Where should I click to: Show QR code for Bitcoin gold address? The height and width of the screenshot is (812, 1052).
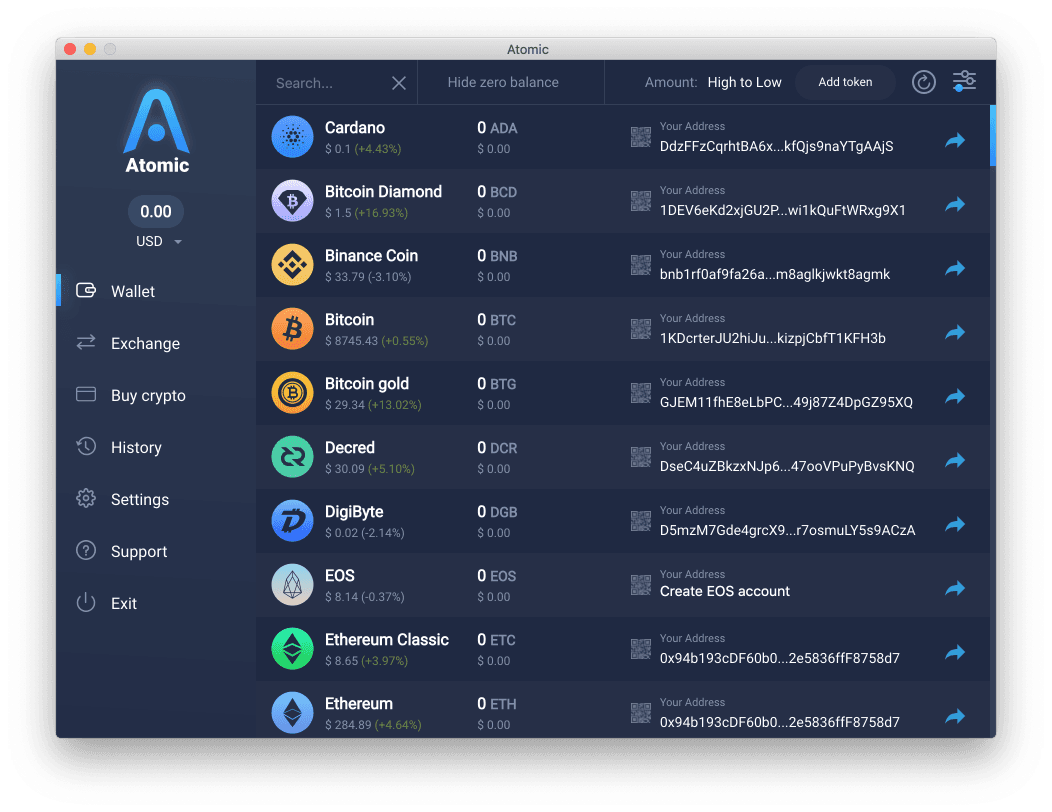click(641, 393)
